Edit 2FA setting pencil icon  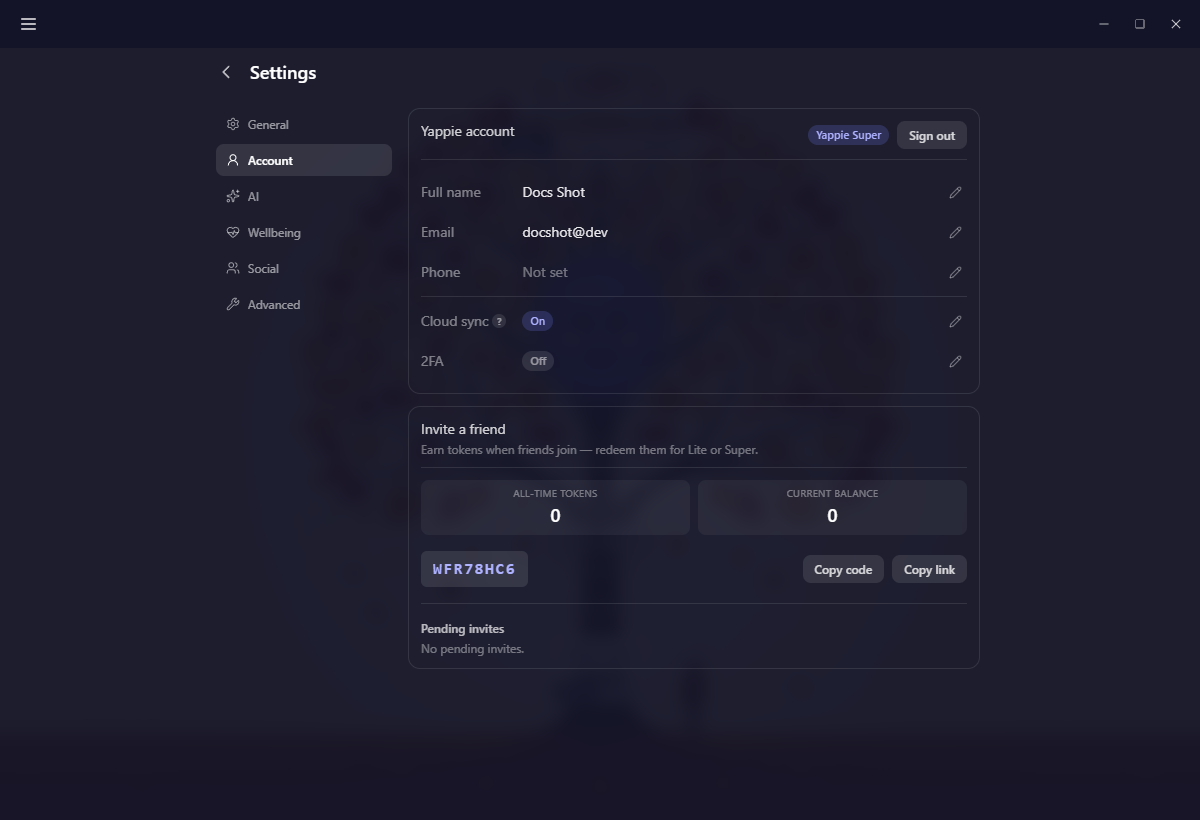tap(955, 361)
